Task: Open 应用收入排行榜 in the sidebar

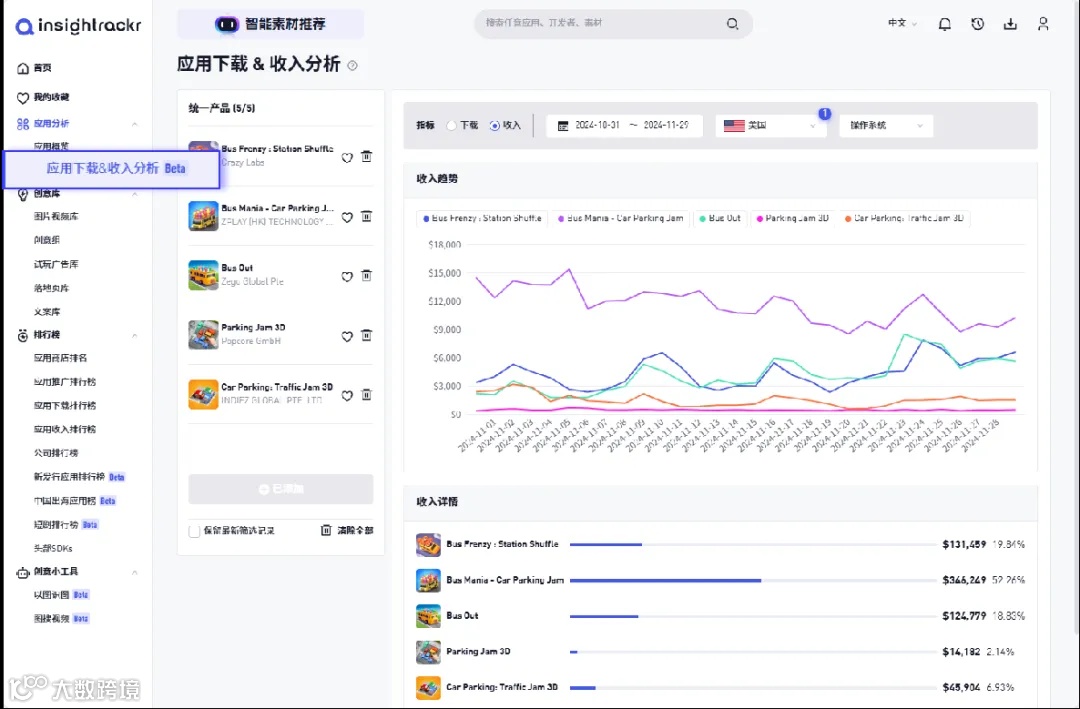Action: tap(65, 429)
